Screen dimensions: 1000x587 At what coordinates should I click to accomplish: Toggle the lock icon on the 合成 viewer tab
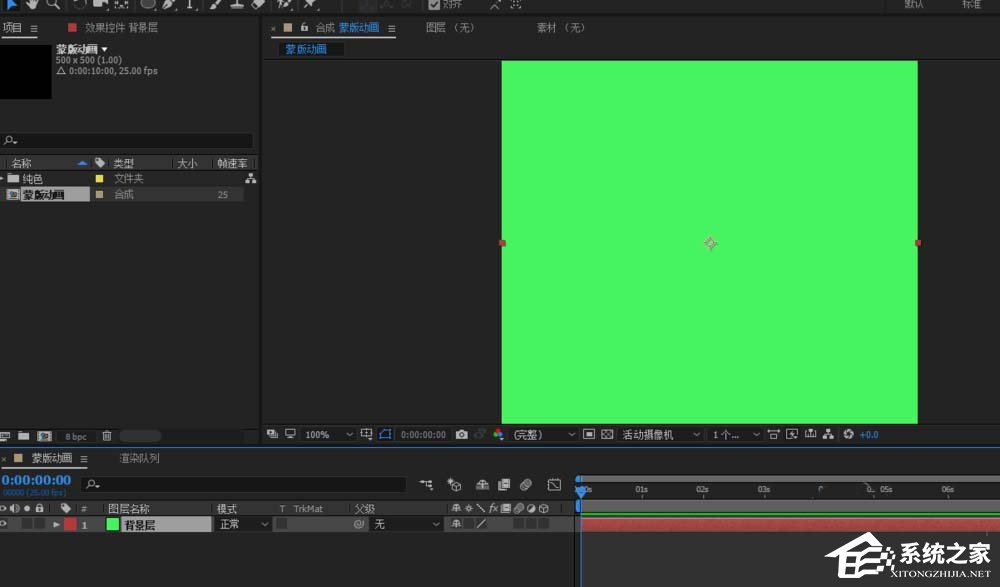tap(304, 28)
